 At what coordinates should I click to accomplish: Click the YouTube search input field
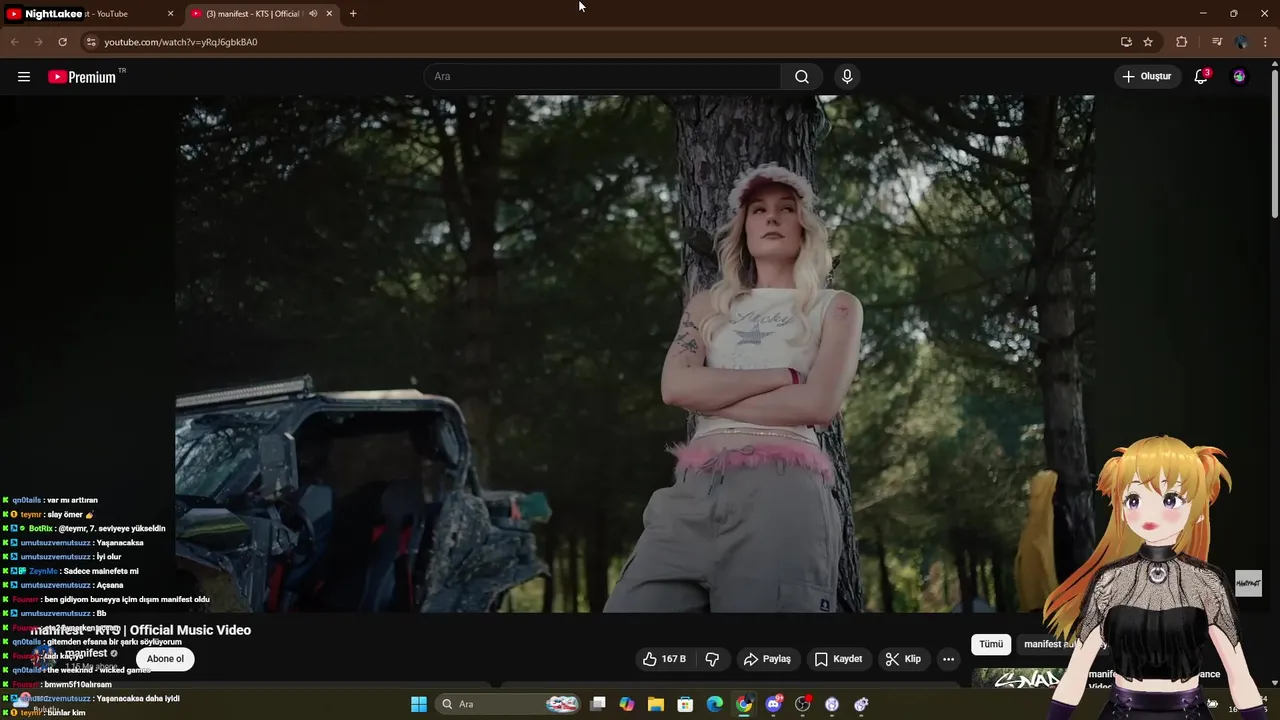(603, 77)
